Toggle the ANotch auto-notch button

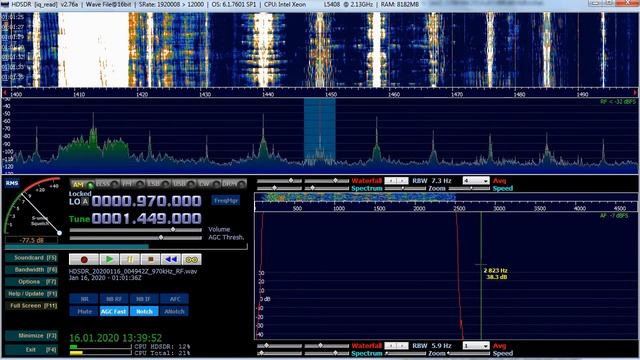click(x=174, y=311)
